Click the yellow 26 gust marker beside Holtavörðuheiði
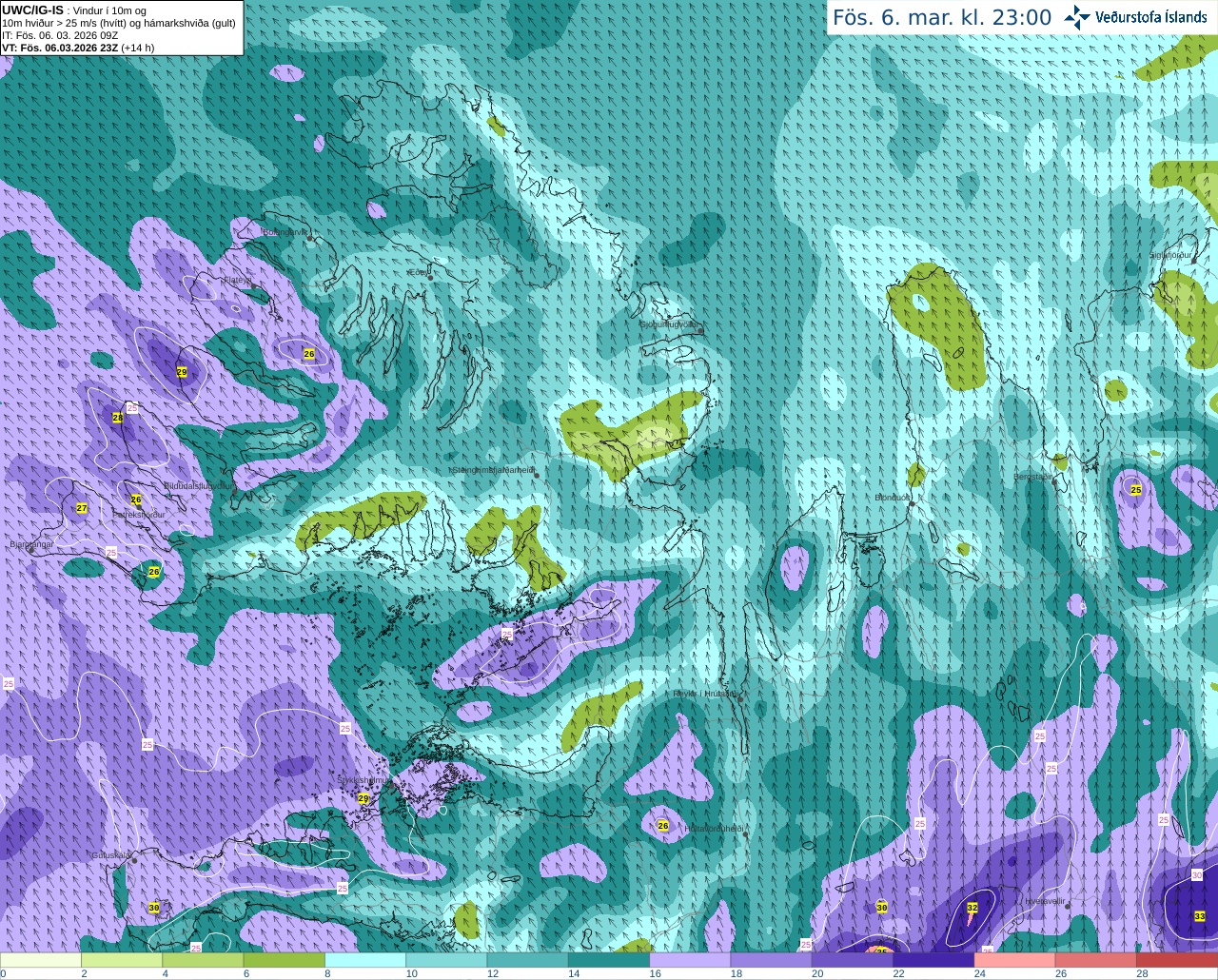This screenshot has width=1218, height=980. pos(663,826)
